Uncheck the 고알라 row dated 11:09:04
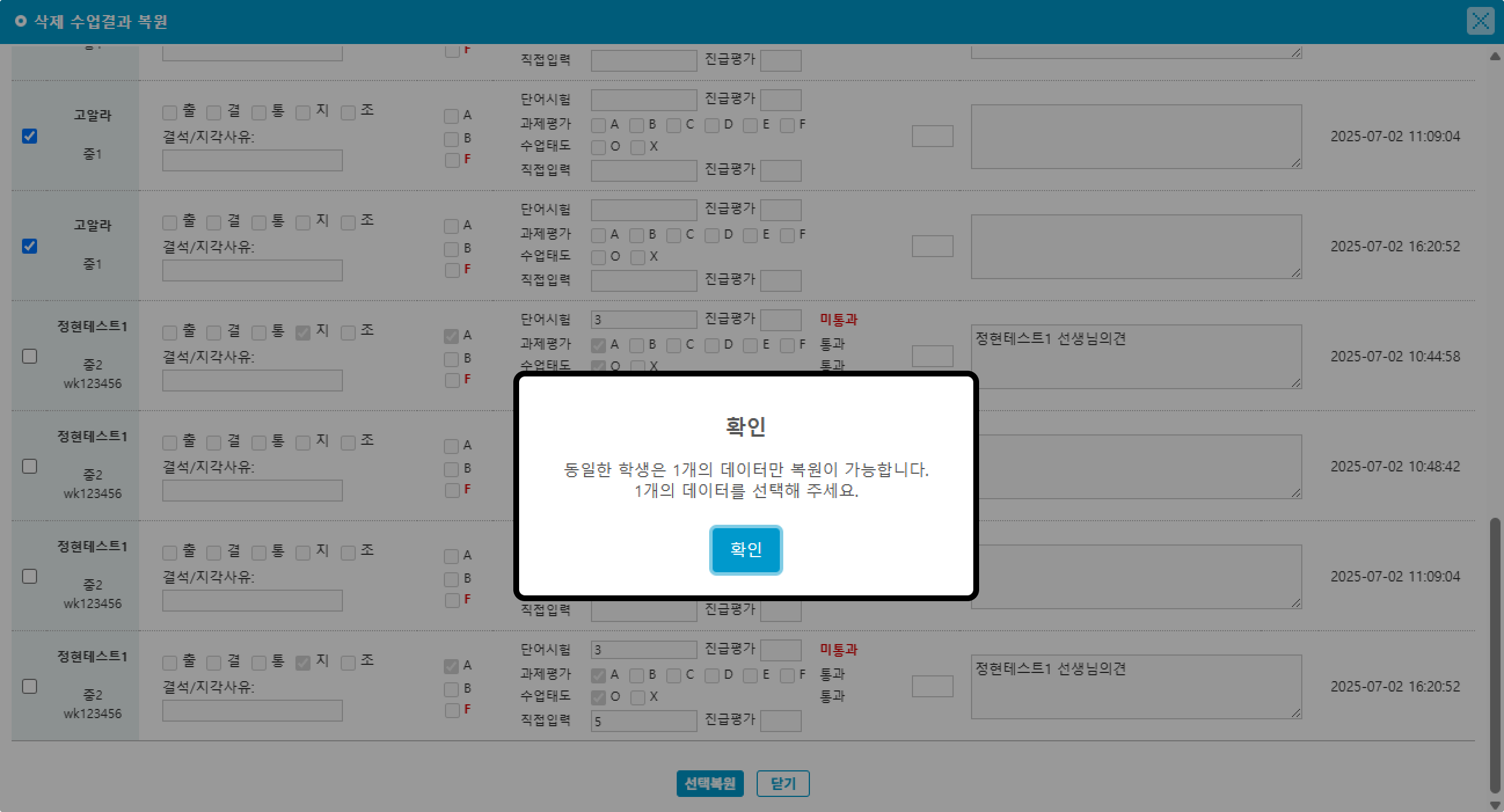The height and width of the screenshot is (812, 1504). point(30,136)
